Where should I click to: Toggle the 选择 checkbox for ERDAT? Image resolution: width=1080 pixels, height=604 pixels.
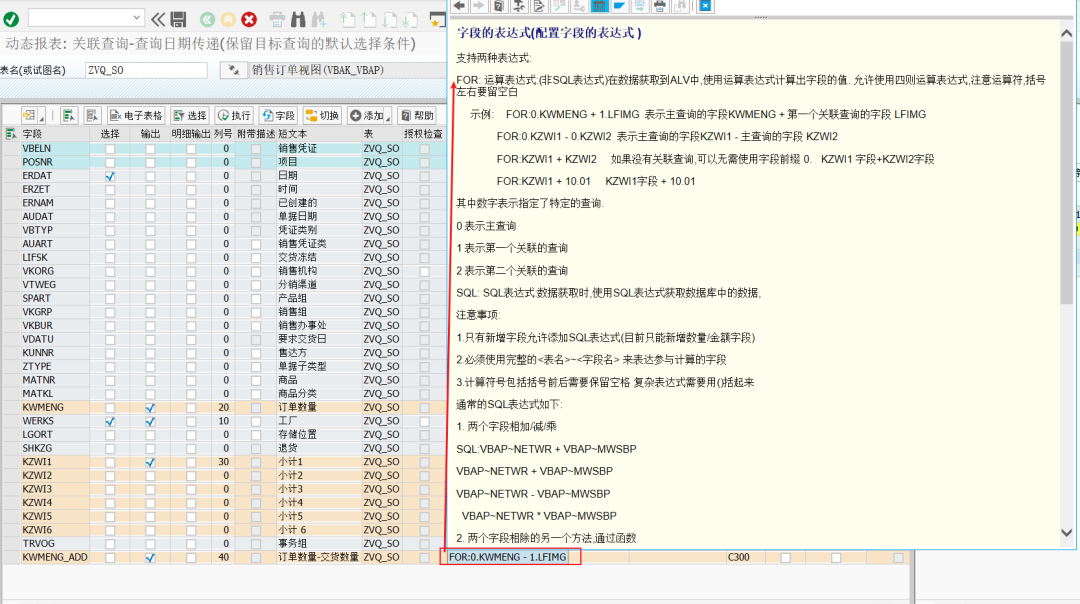110,176
